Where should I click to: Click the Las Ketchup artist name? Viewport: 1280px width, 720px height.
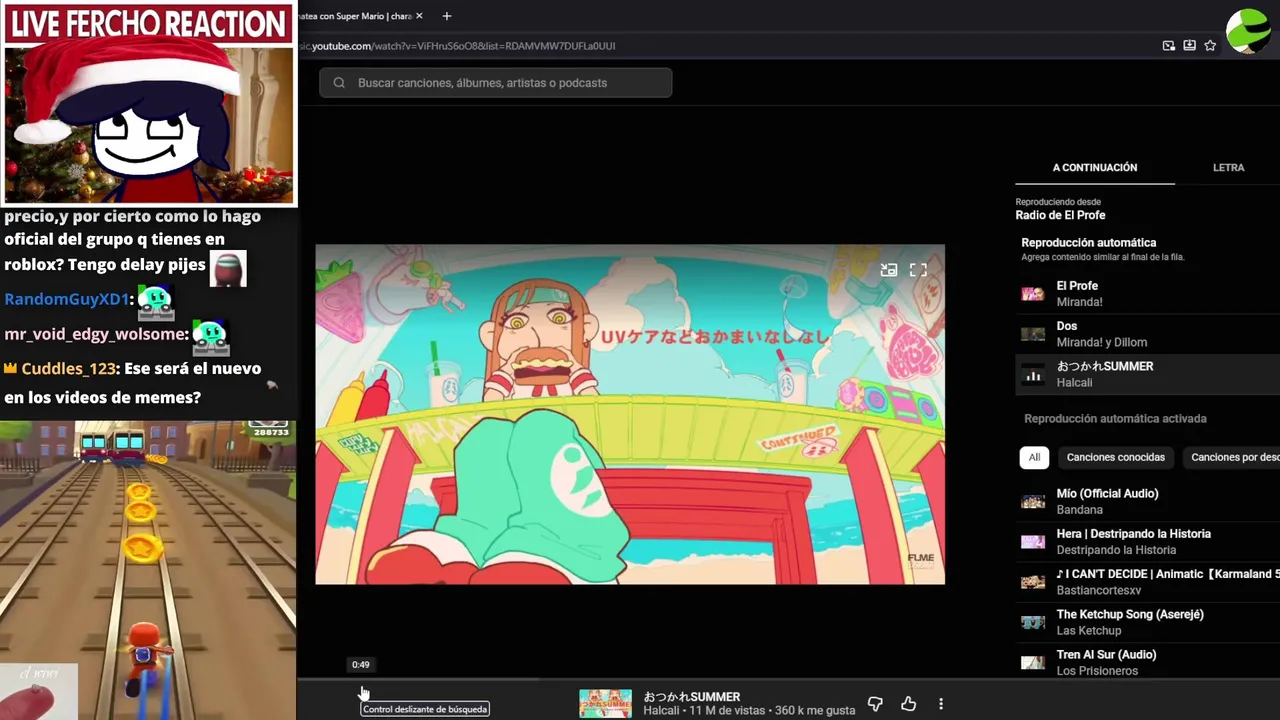pyautogui.click(x=1089, y=631)
